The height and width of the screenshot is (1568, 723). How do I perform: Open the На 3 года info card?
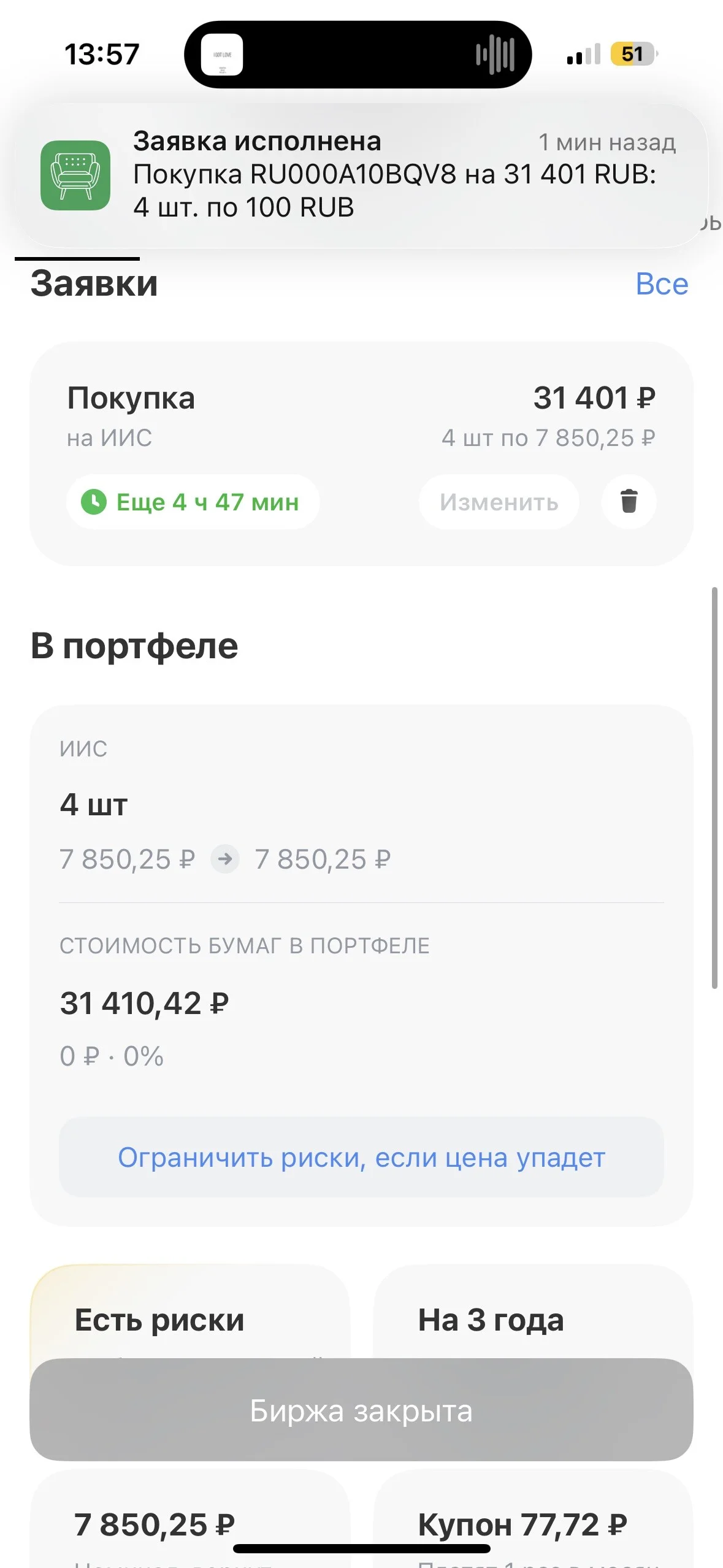[x=533, y=1312]
